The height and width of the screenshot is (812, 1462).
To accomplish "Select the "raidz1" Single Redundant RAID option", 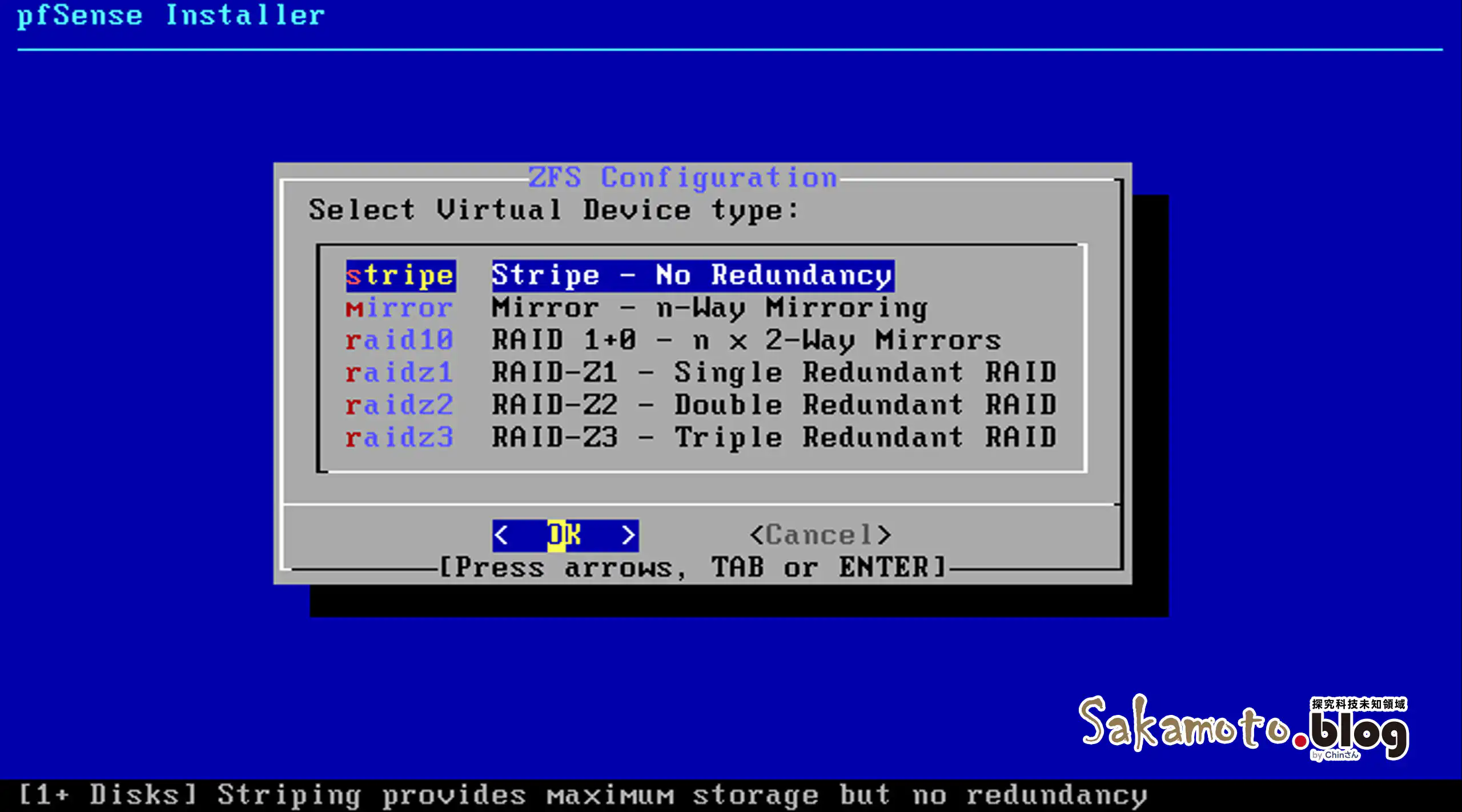I will click(x=400, y=372).
